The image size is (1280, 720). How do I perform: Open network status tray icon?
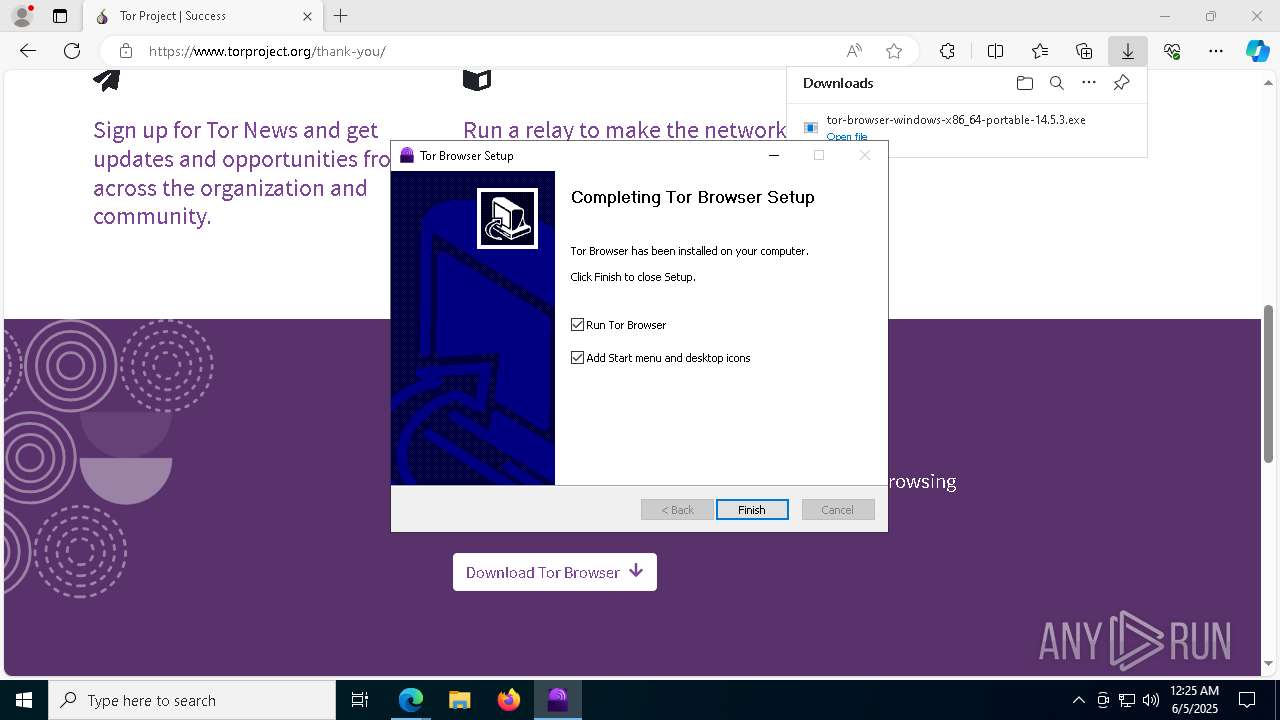point(1127,700)
